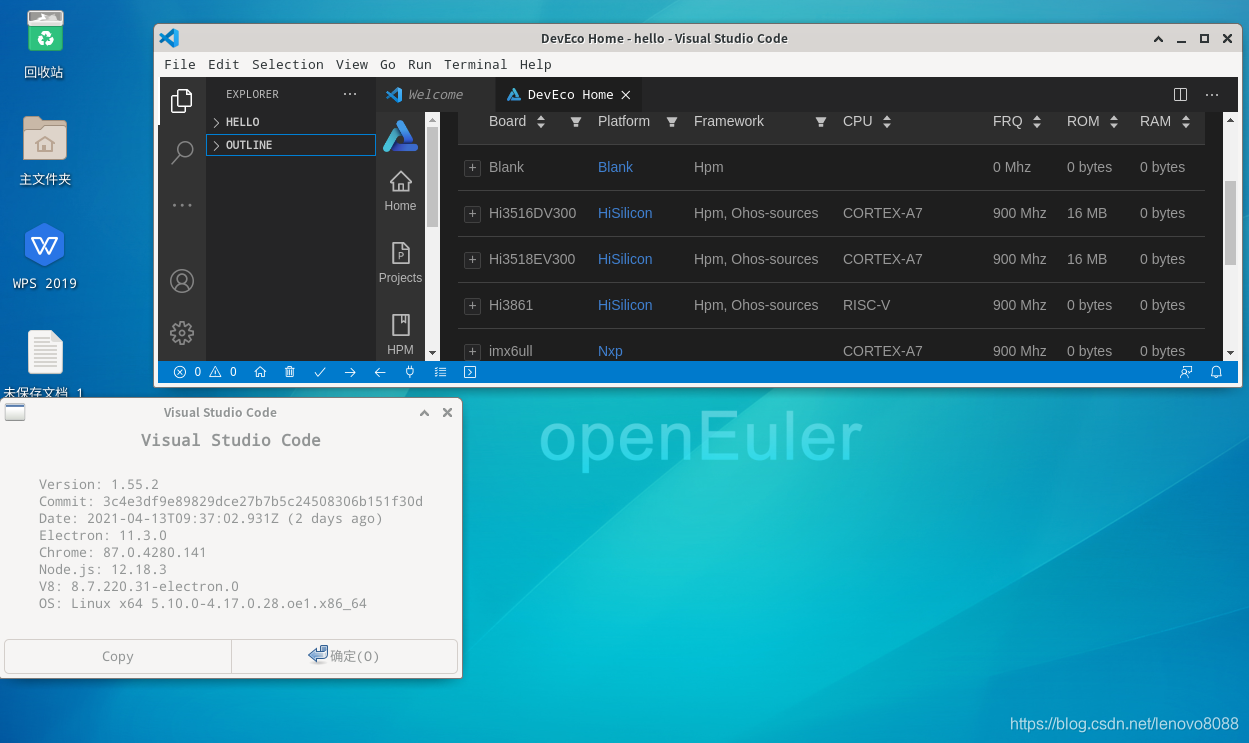1249x743 pixels.
Task: Show additional views ellipsis in activity bar
Action: [182, 205]
